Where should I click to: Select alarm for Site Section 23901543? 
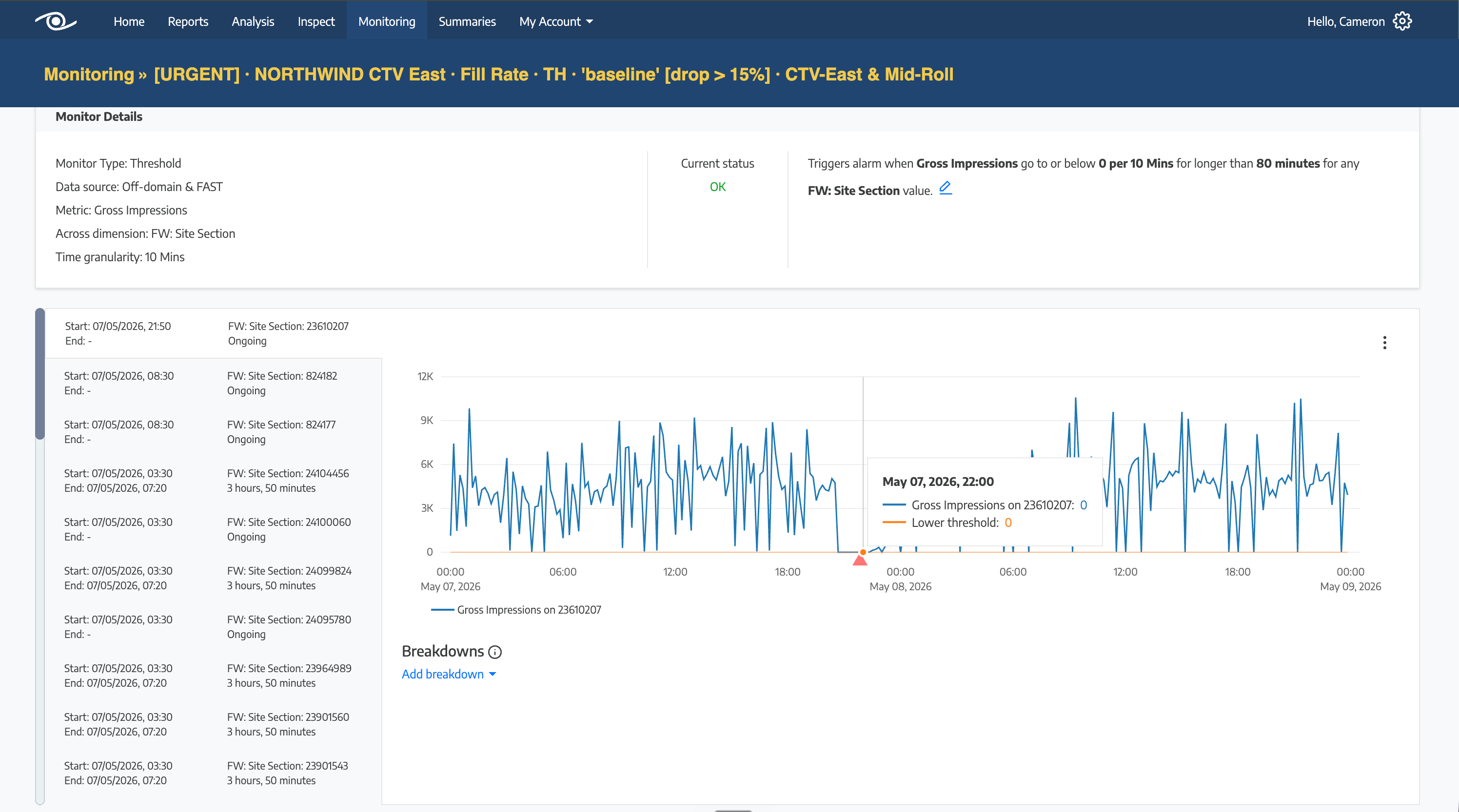coord(213,773)
